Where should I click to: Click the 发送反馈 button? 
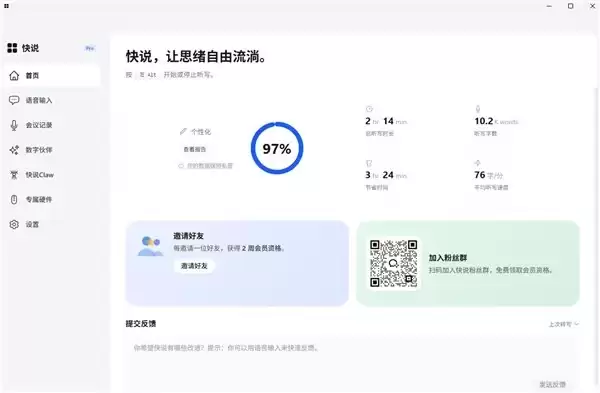[x=553, y=384]
